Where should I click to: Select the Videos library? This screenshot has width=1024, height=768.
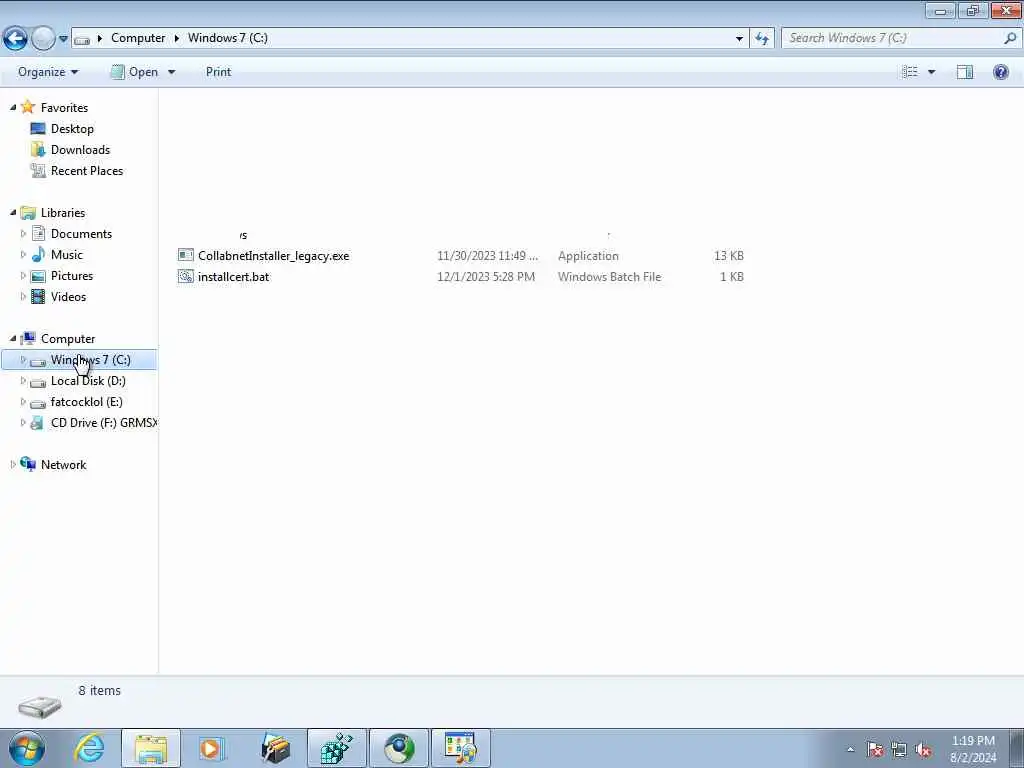tap(68, 296)
